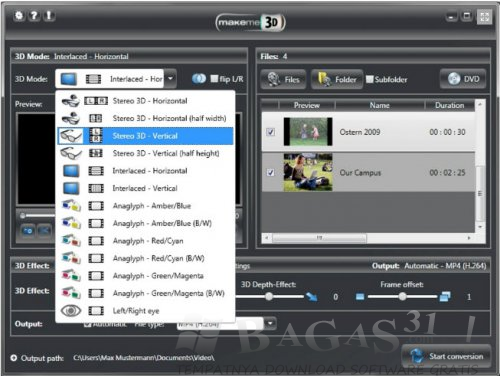Click the 3D glasses toggle beside flip L/R
500x376 pixels.
pos(199,79)
